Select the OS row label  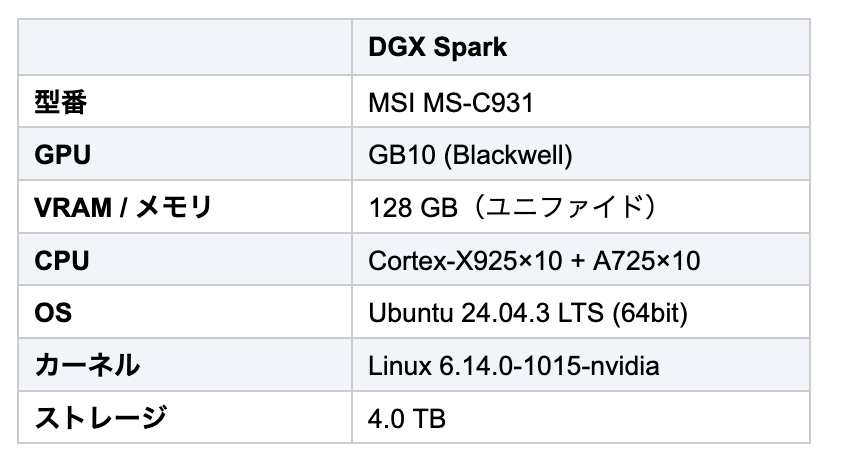[x=53, y=313]
